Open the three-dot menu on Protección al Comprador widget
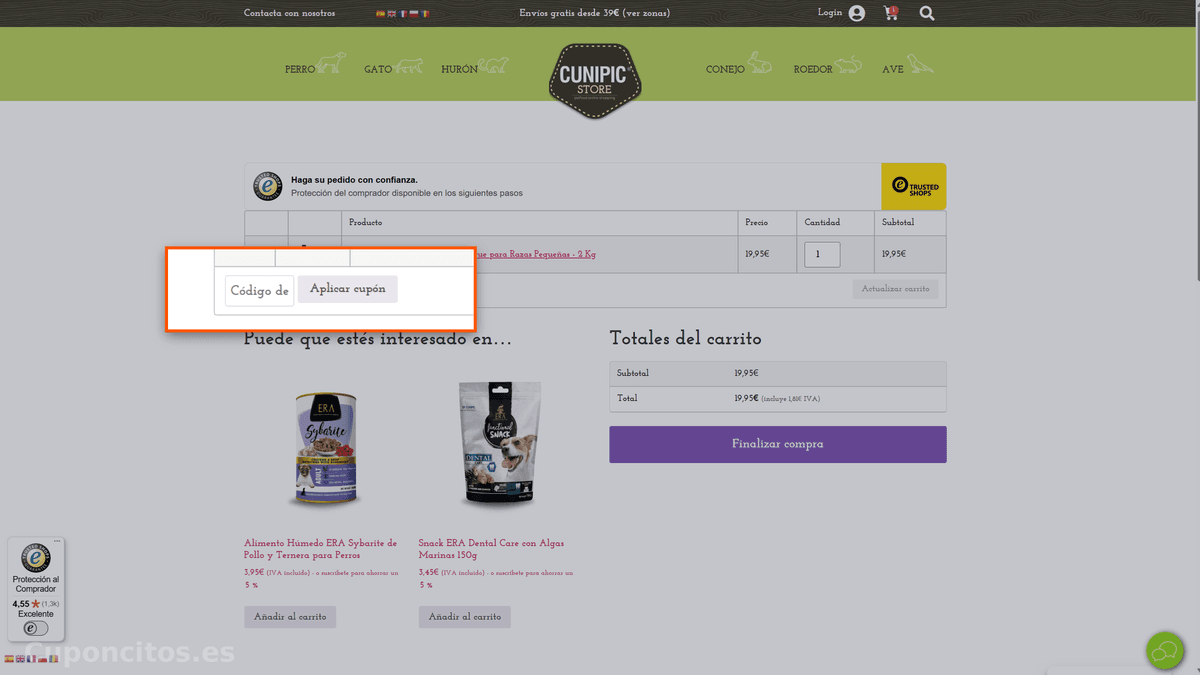 [57, 542]
